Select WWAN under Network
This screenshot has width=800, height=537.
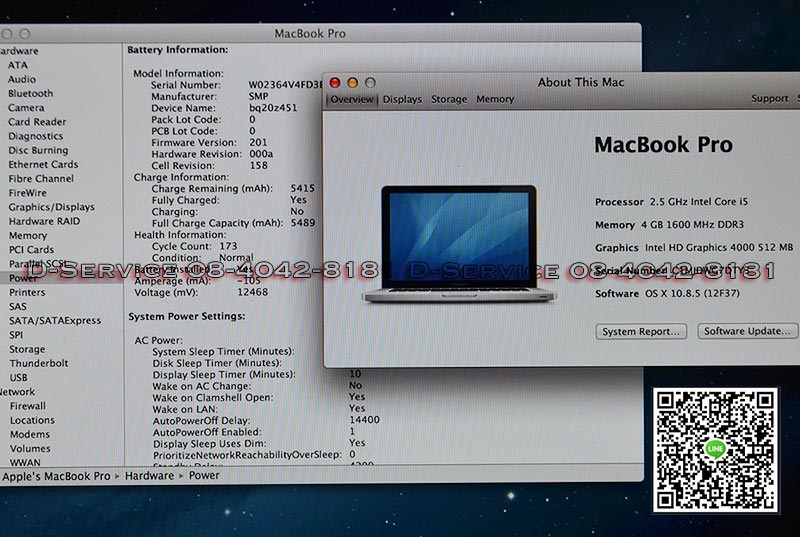click(x=25, y=463)
